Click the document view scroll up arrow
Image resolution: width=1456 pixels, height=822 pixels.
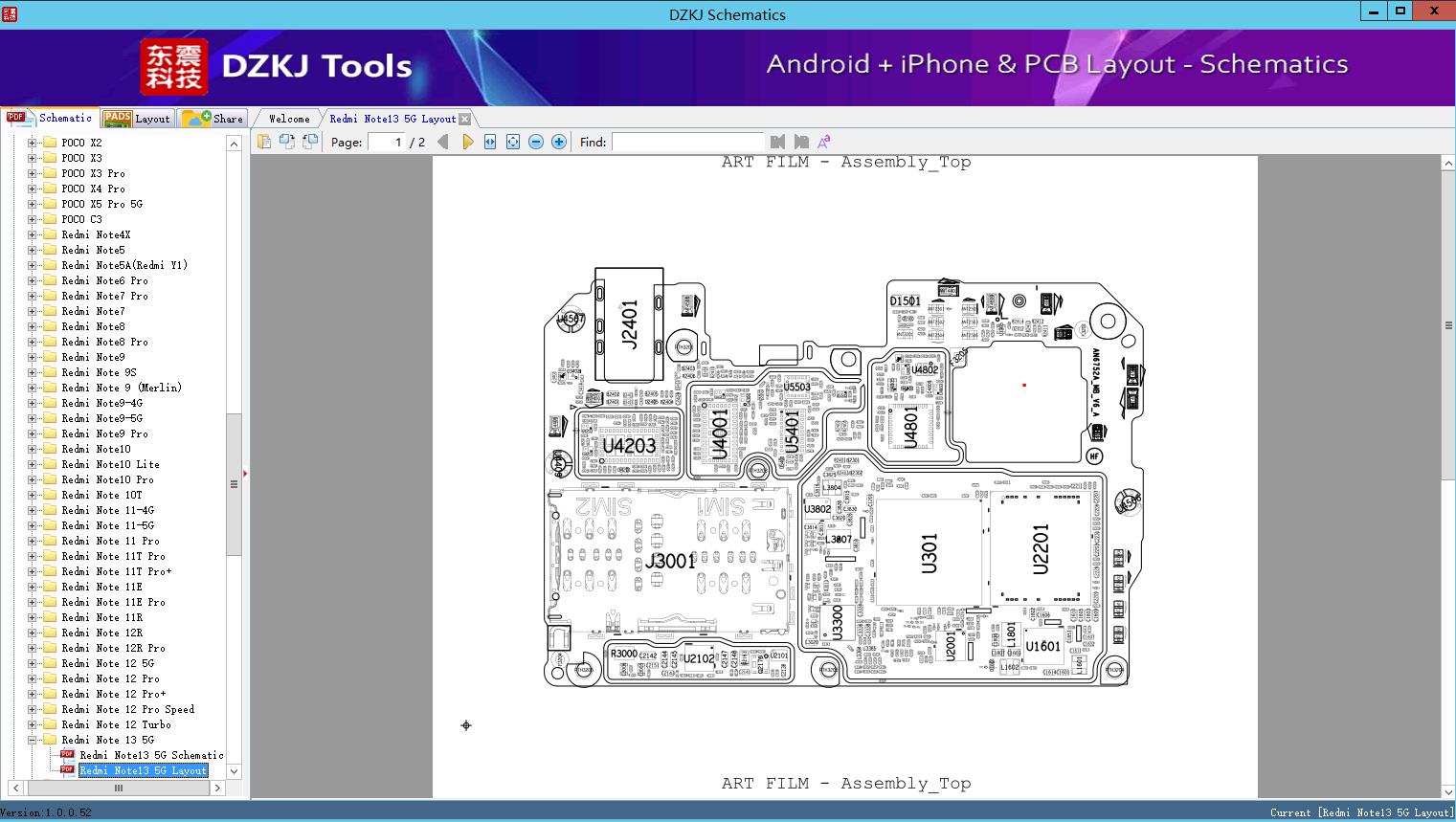pos(1447,165)
